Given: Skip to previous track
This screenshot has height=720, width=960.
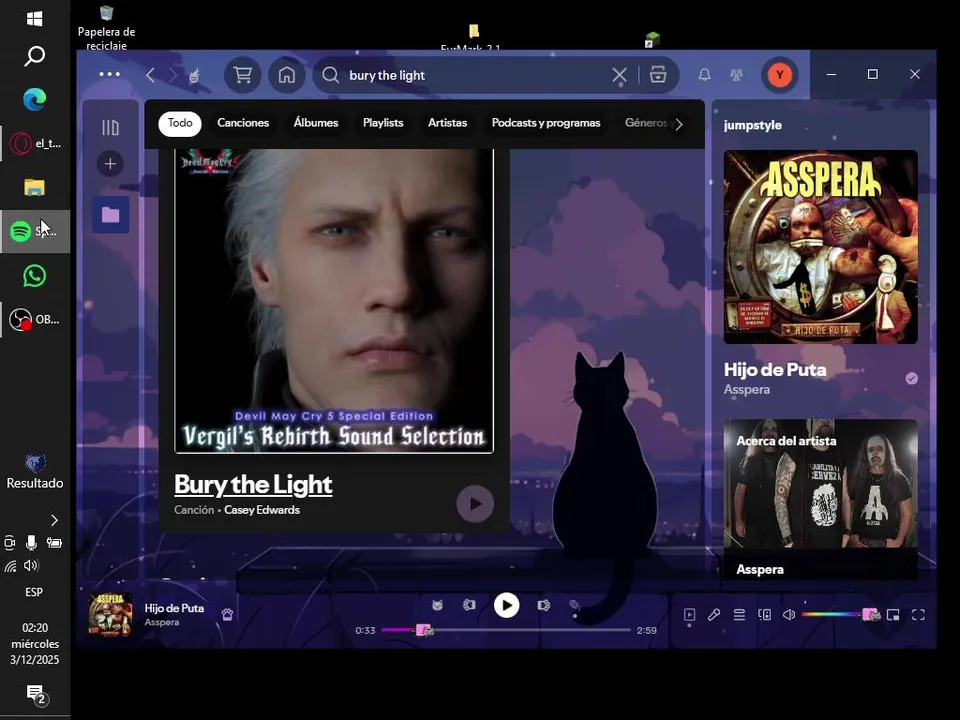Looking at the screenshot, I should click(469, 606).
